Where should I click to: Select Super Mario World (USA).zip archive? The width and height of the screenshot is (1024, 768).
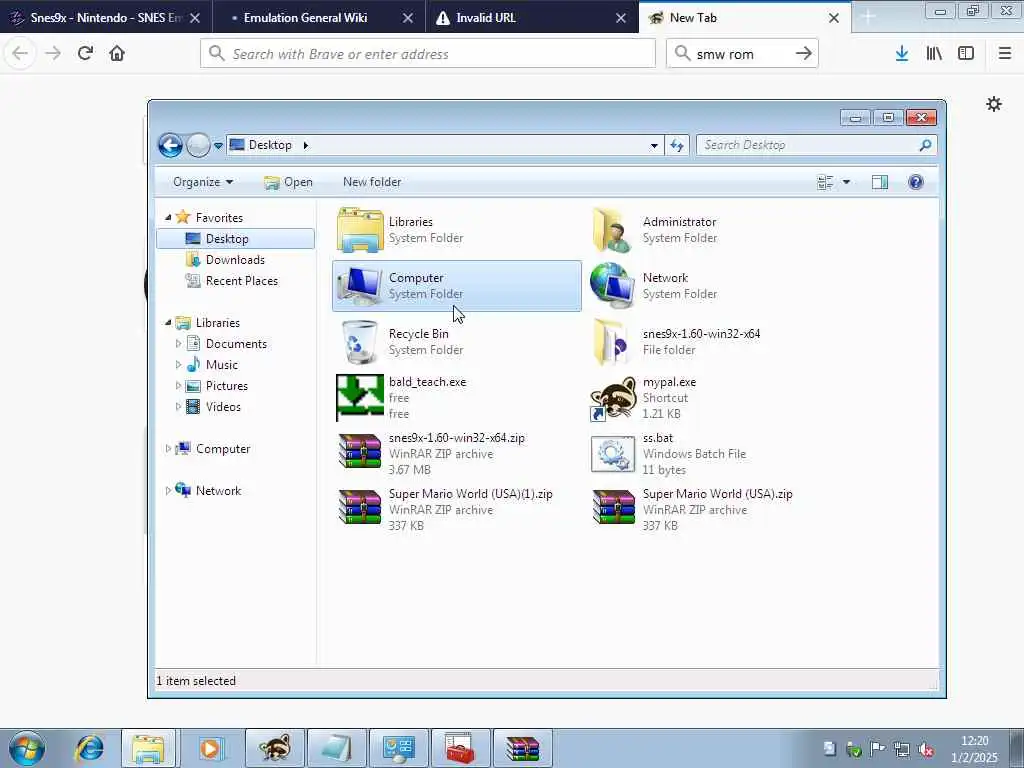point(692,509)
